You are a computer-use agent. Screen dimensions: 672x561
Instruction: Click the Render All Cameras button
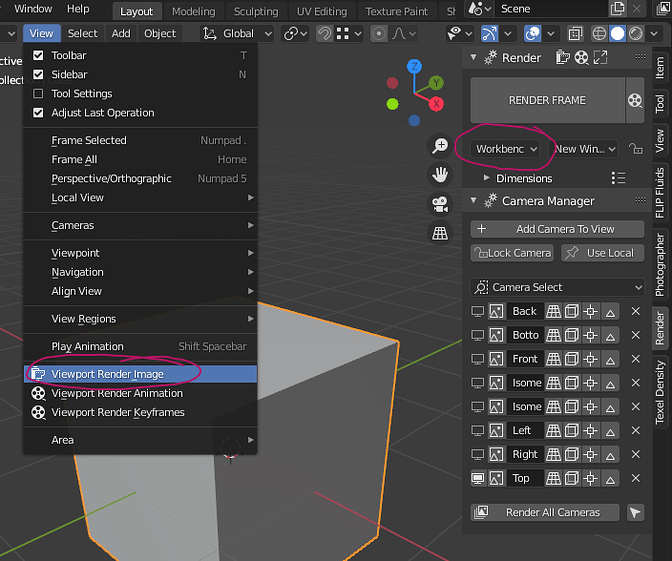pyautogui.click(x=545, y=513)
